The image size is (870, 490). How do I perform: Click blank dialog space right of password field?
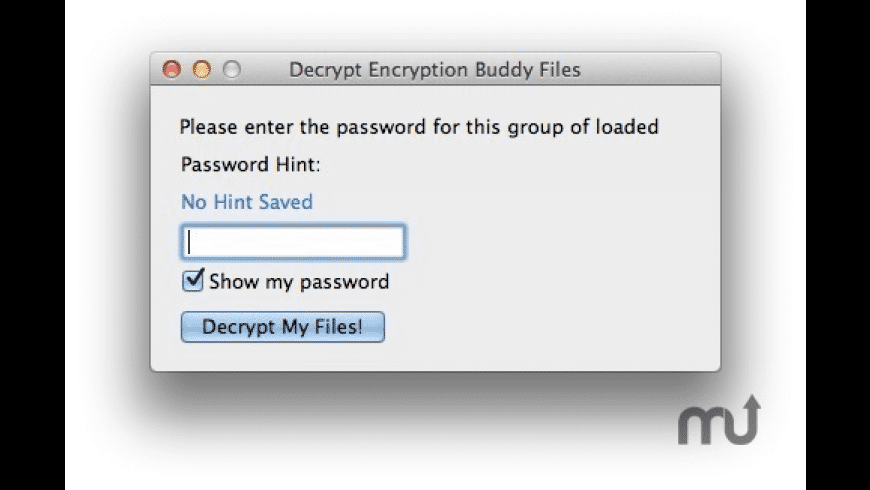click(560, 242)
